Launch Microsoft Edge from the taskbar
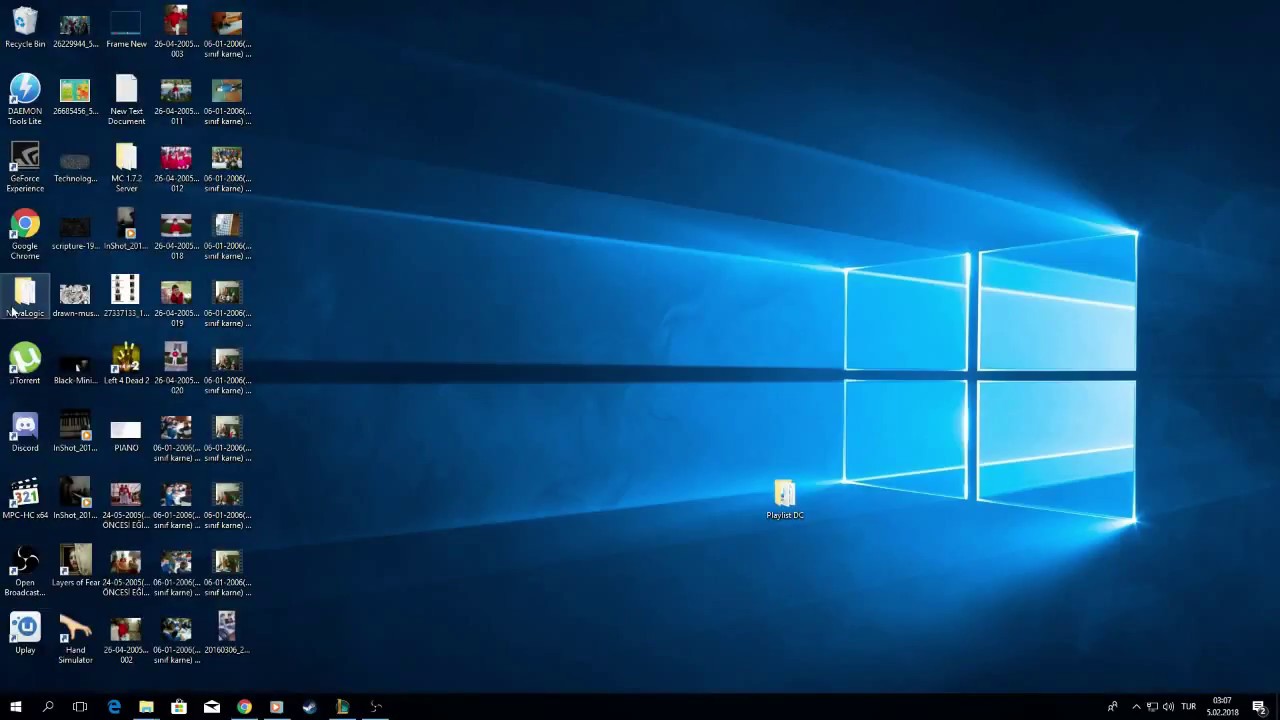 [x=114, y=707]
